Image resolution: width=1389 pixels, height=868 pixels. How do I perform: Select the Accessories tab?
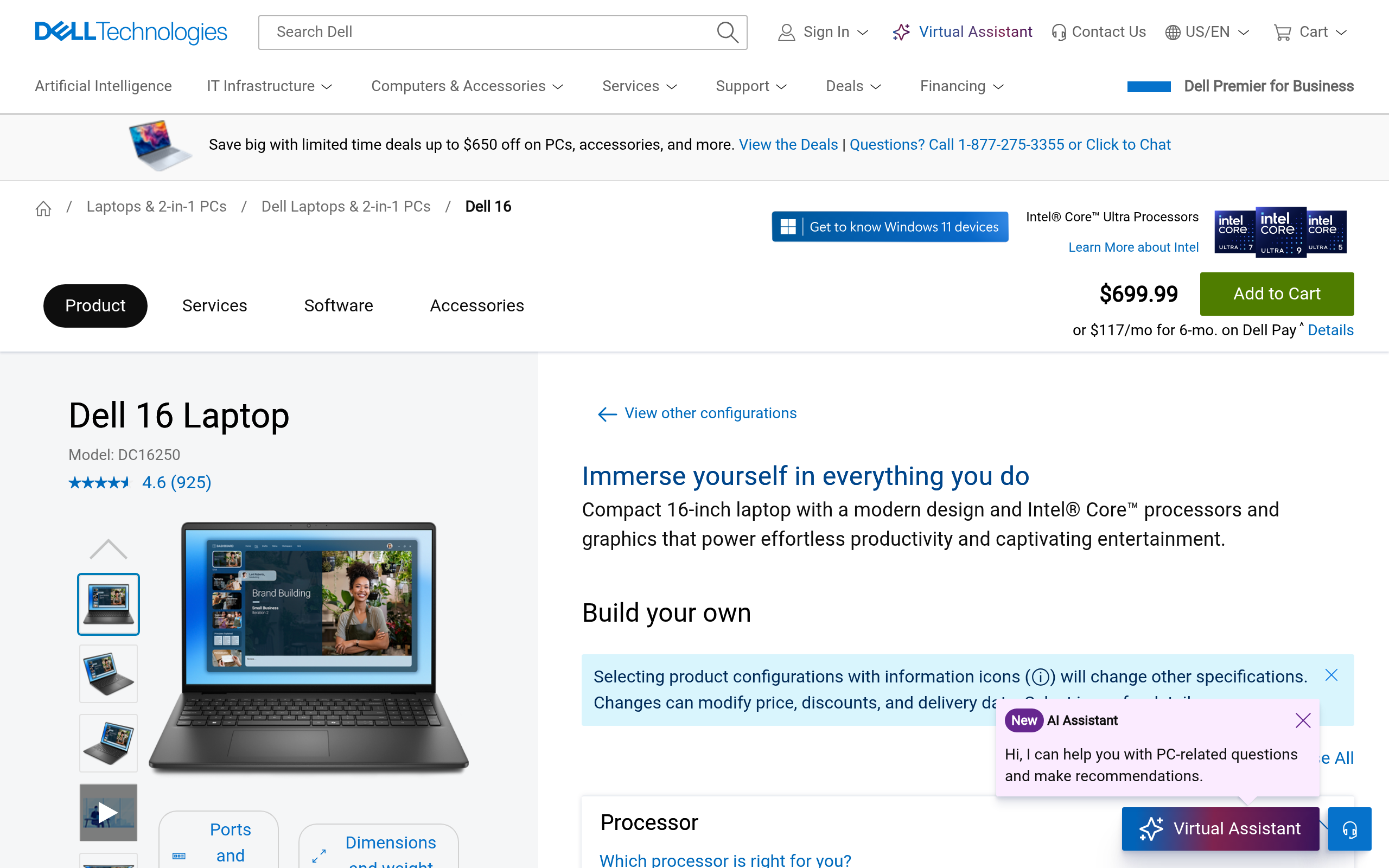point(476,305)
